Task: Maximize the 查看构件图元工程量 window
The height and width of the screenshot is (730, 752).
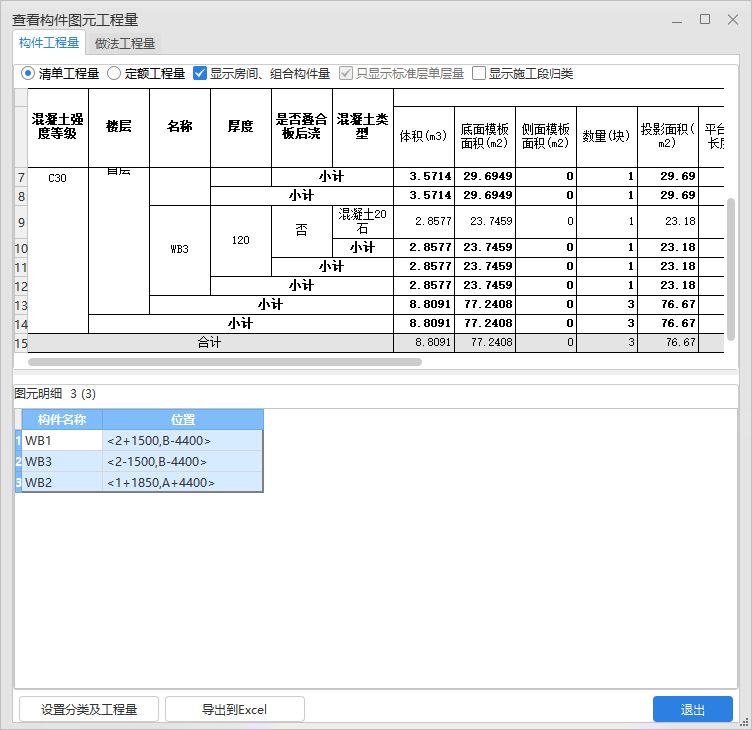Action: tap(705, 19)
